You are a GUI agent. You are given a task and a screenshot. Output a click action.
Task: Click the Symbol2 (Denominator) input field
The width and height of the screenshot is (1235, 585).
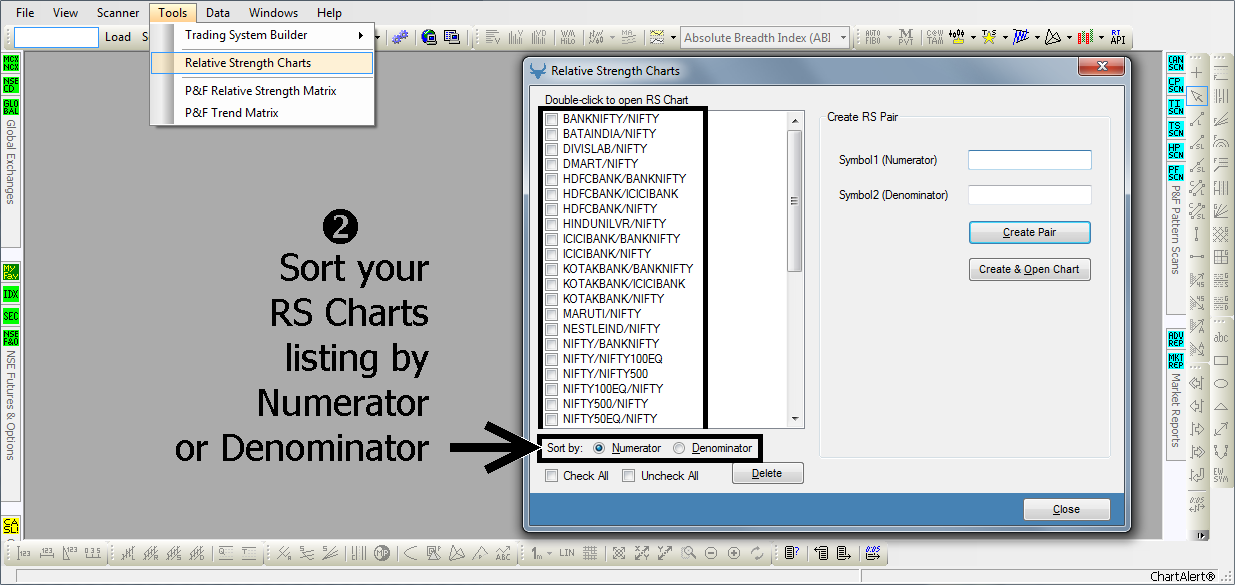tap(1030, 195)
